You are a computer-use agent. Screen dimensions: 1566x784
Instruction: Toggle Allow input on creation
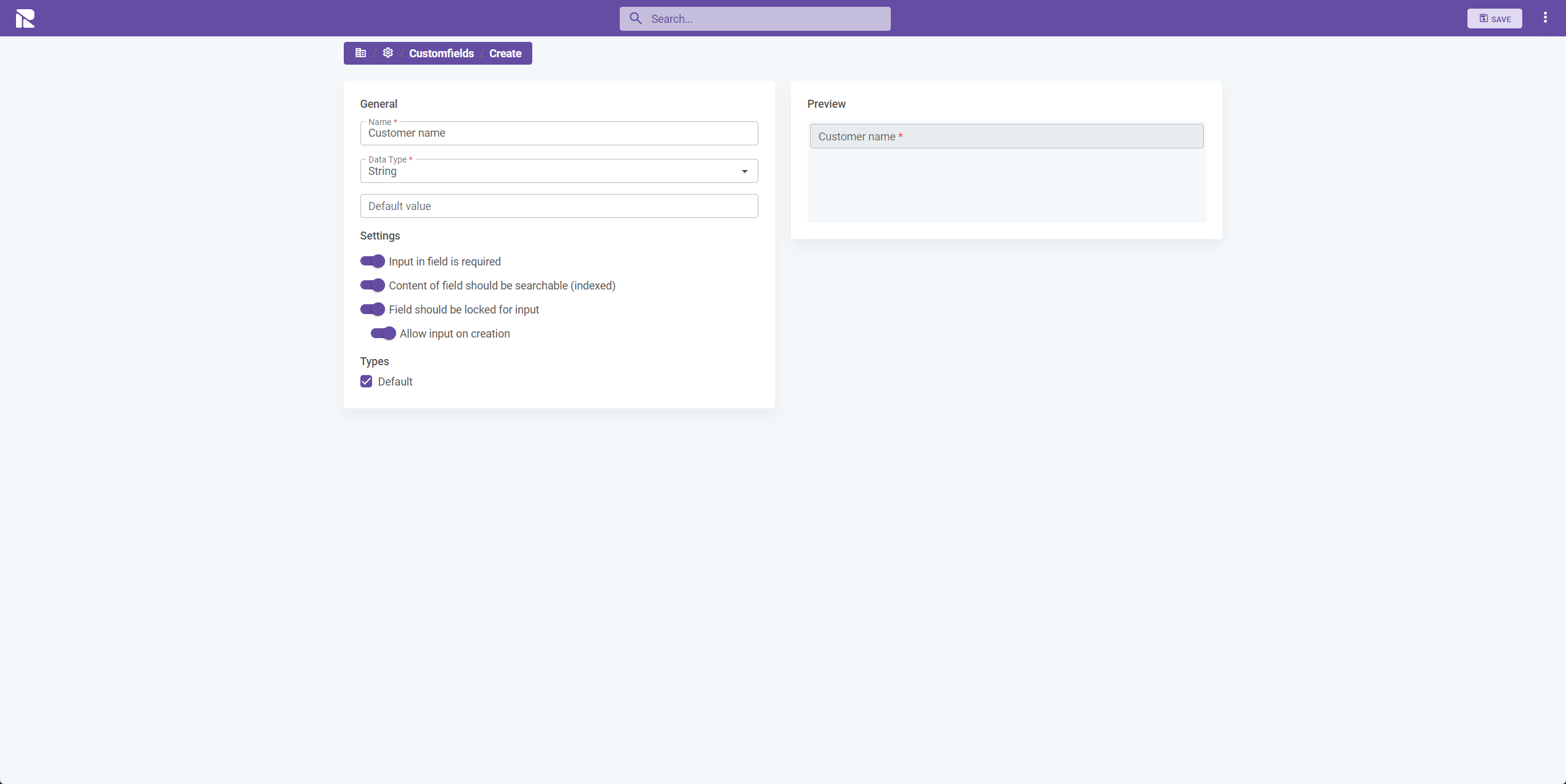coord(383,333)
